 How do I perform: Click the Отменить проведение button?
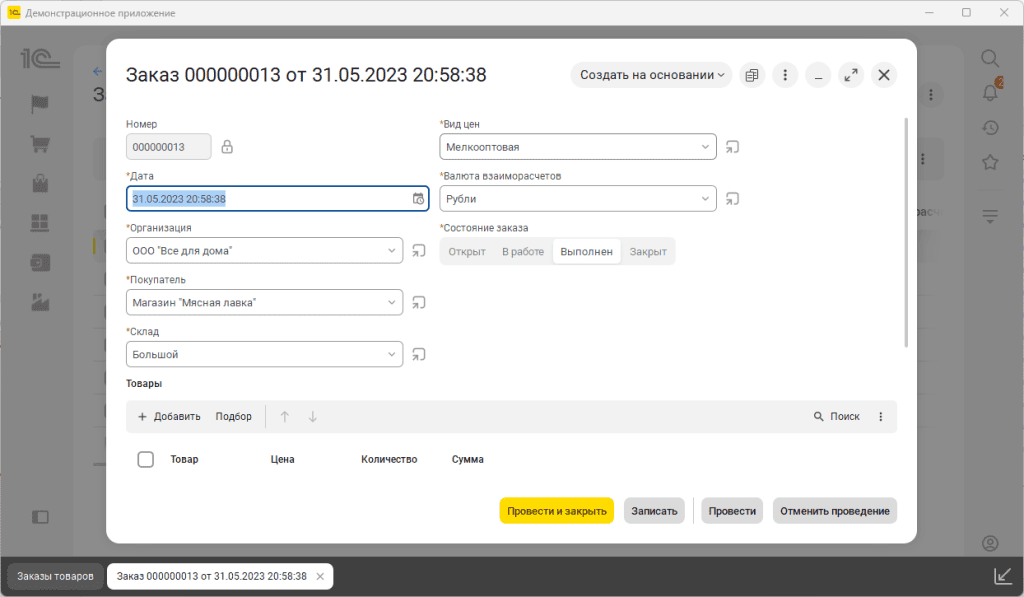pos(835,511)
